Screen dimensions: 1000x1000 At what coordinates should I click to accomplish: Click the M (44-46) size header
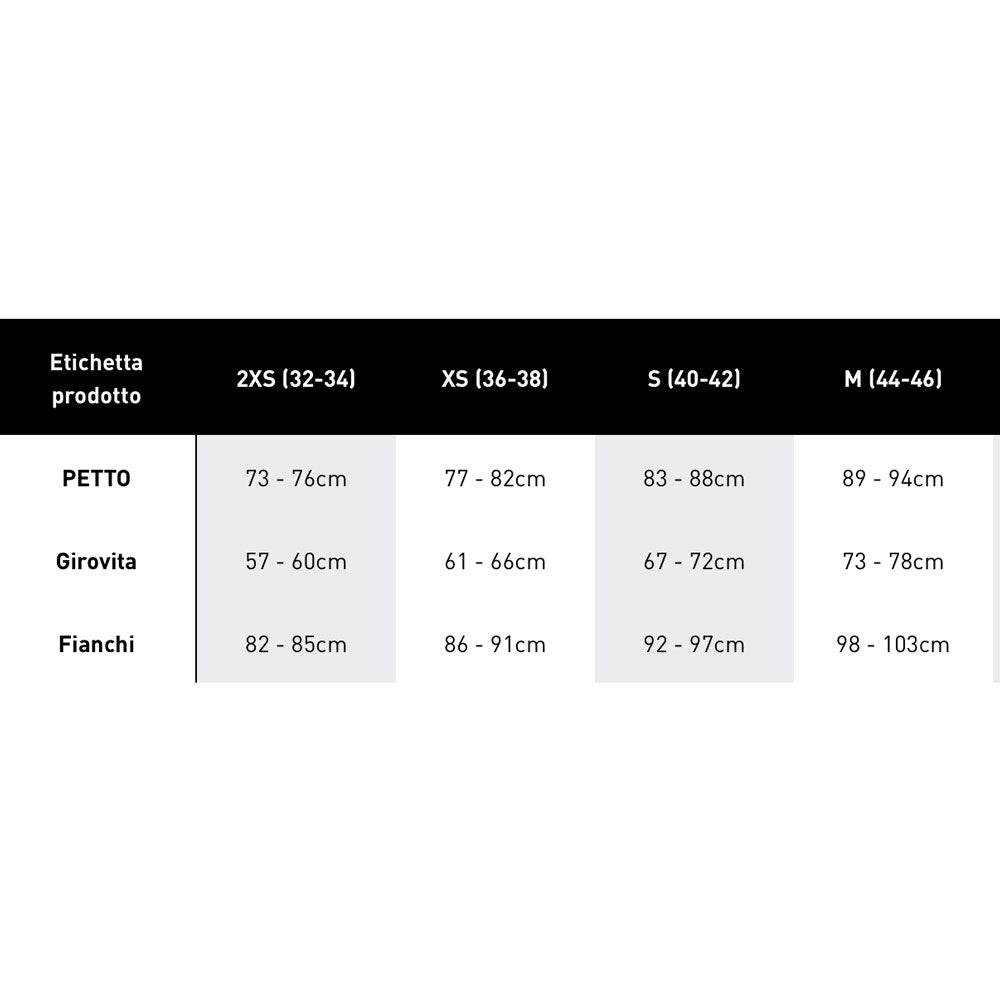(x=893, y=379)
